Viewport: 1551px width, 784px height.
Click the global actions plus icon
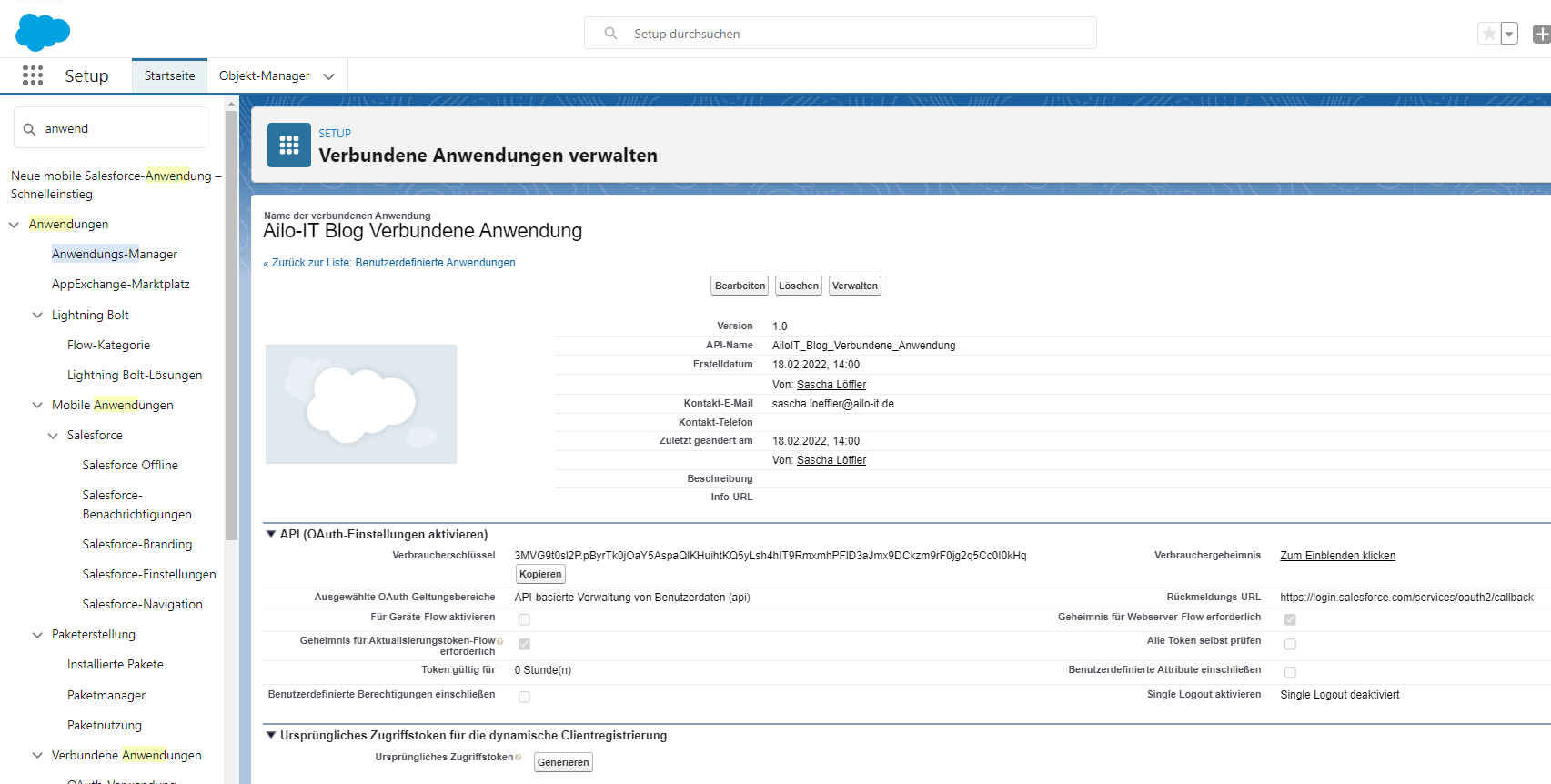point(1542,34)
